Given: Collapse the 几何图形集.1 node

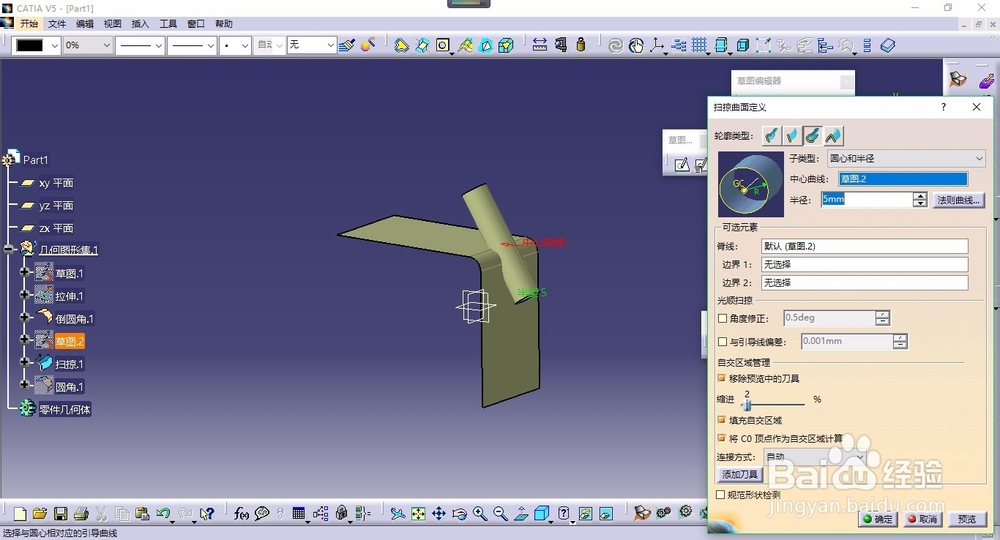Looking at the screenshot, I should pos(8,249).
